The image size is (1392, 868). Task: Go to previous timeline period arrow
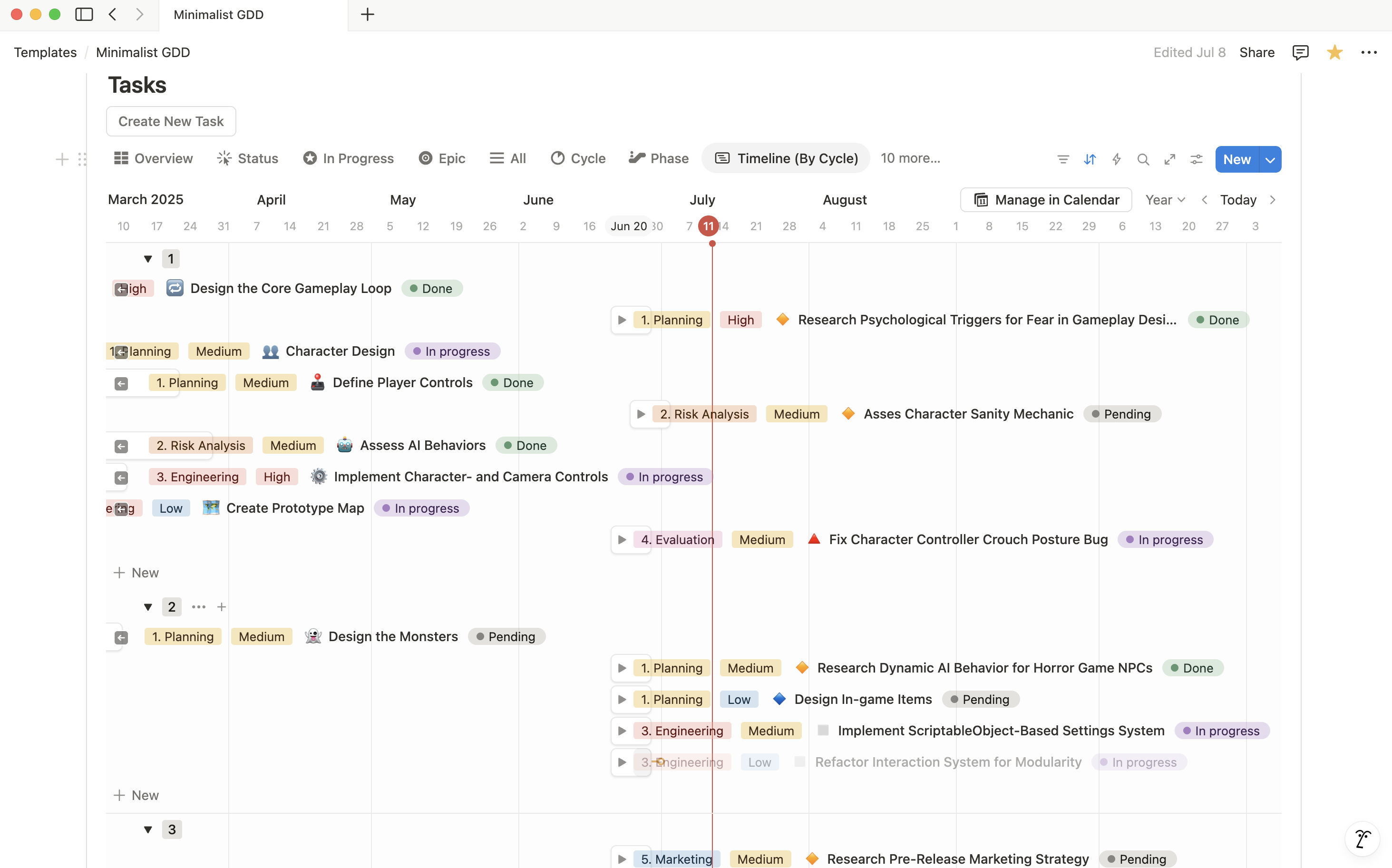pos(1204,200)
